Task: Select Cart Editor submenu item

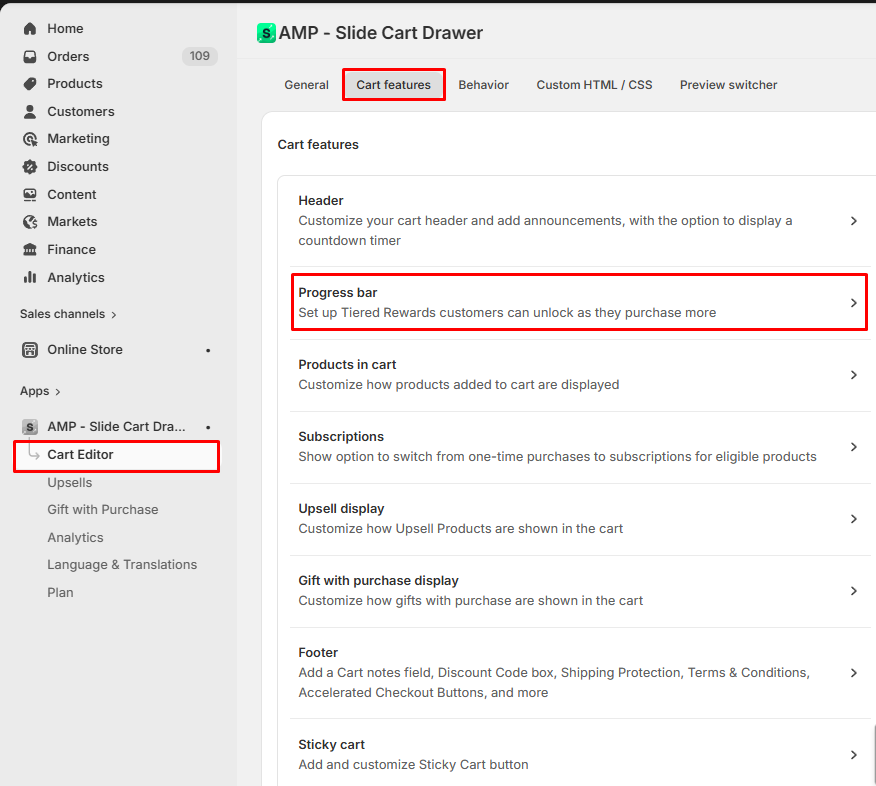Action: tap(117, 455)
